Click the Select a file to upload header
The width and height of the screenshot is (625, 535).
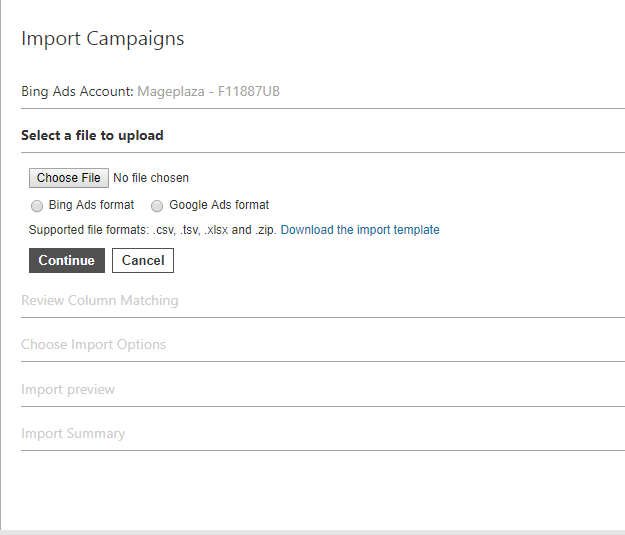(x=92, y=136)
